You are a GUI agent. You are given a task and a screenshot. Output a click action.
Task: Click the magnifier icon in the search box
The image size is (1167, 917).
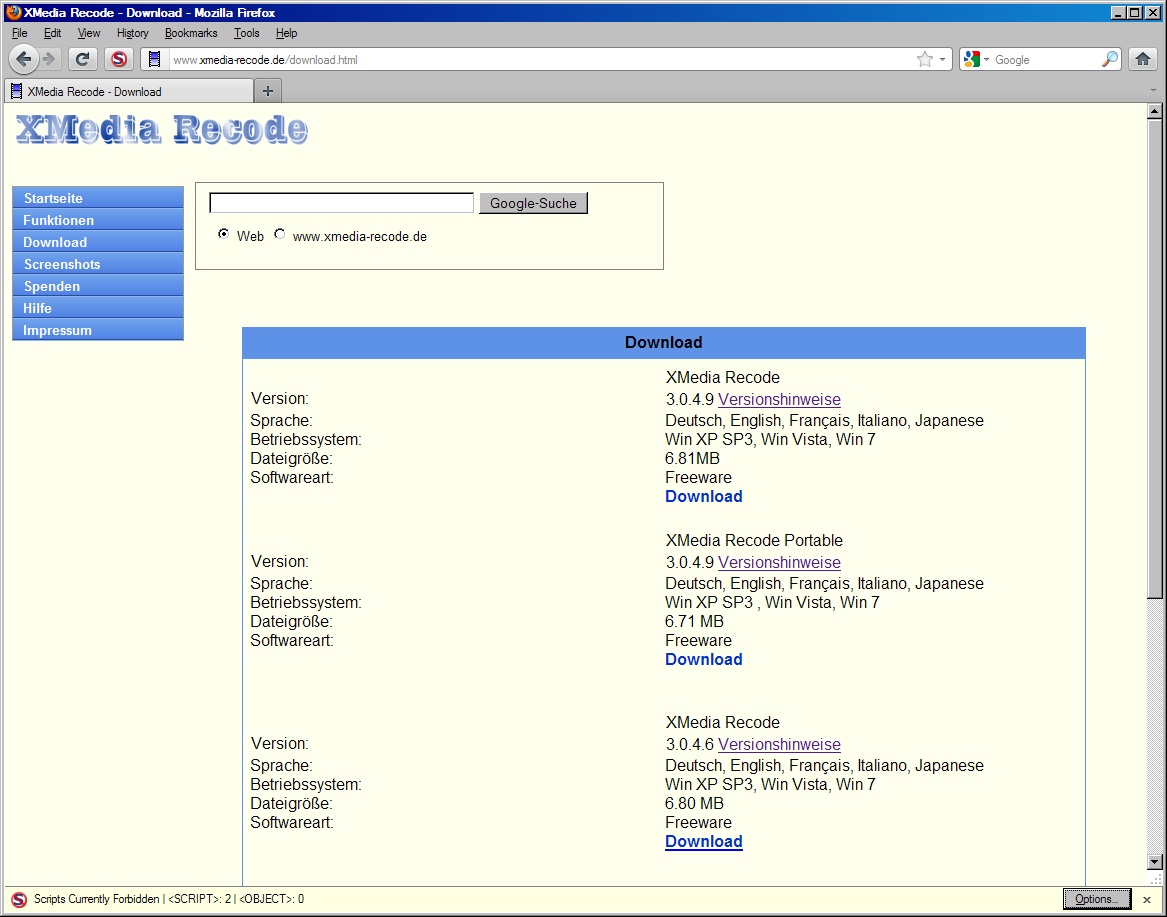coord(1109,60)
